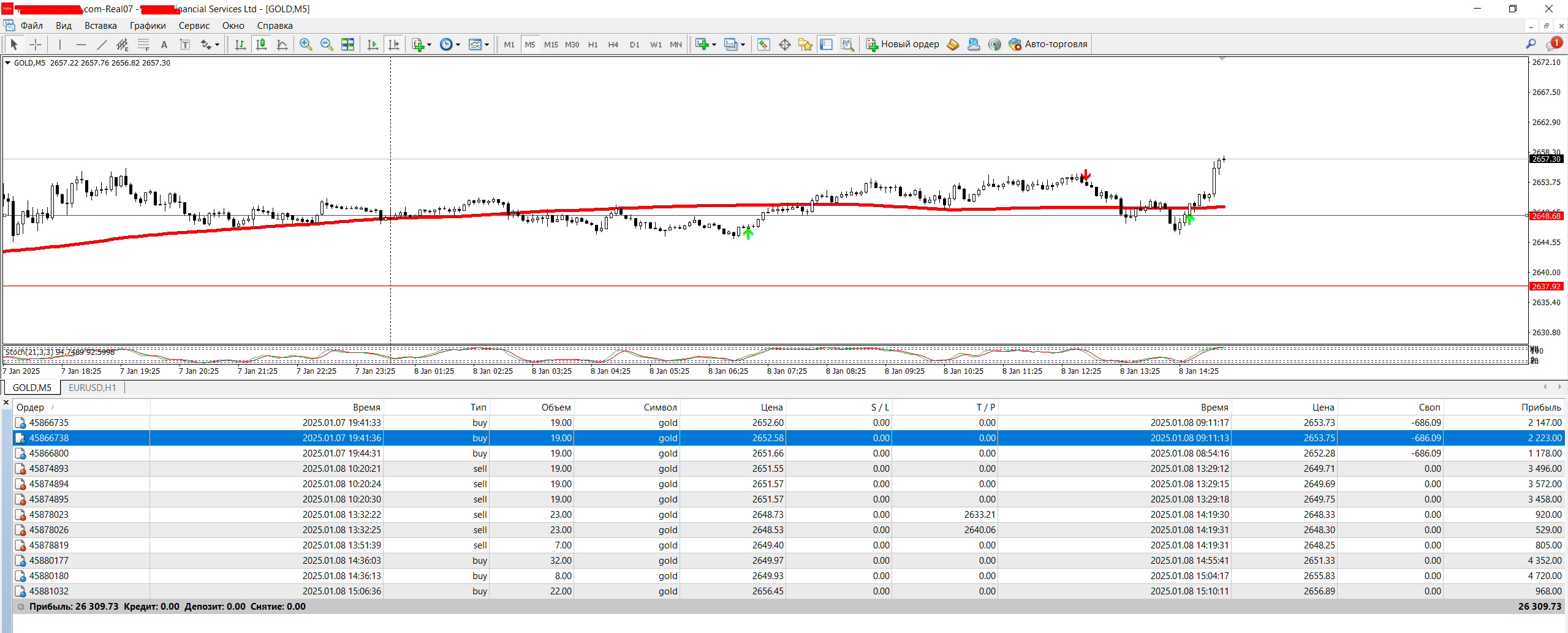
Task: Select the GOLD,M5 chart tab
Action: pyautogui.click(x=32, y=387)
